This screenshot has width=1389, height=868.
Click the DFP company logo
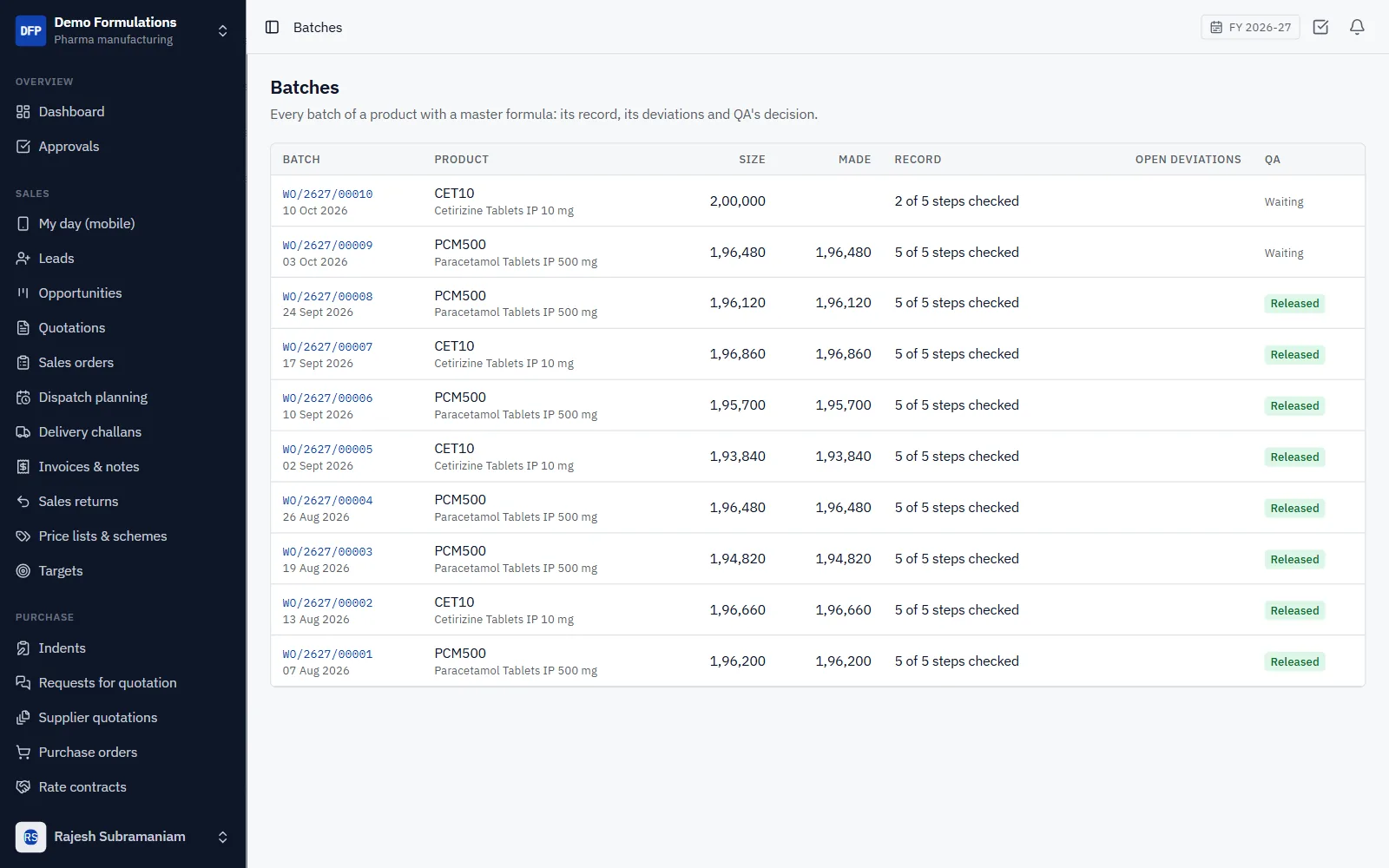pos(31,30)
